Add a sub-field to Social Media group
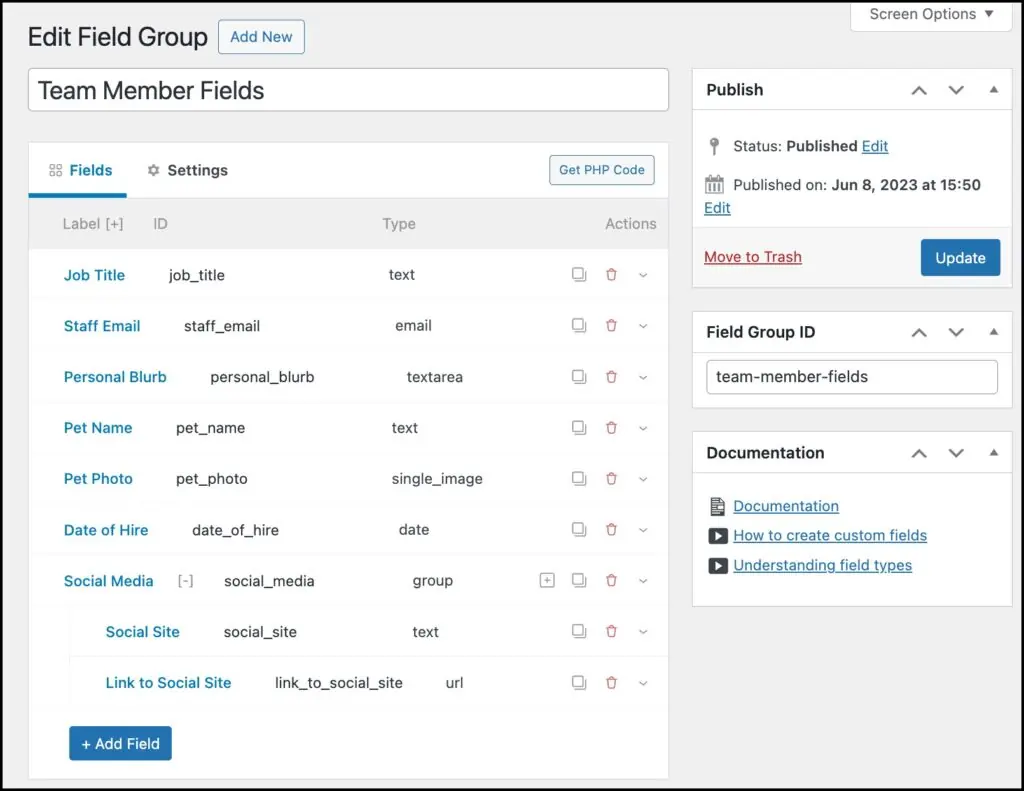The width and height of the screenshot is (1024, 791). (x=547, y=581)
